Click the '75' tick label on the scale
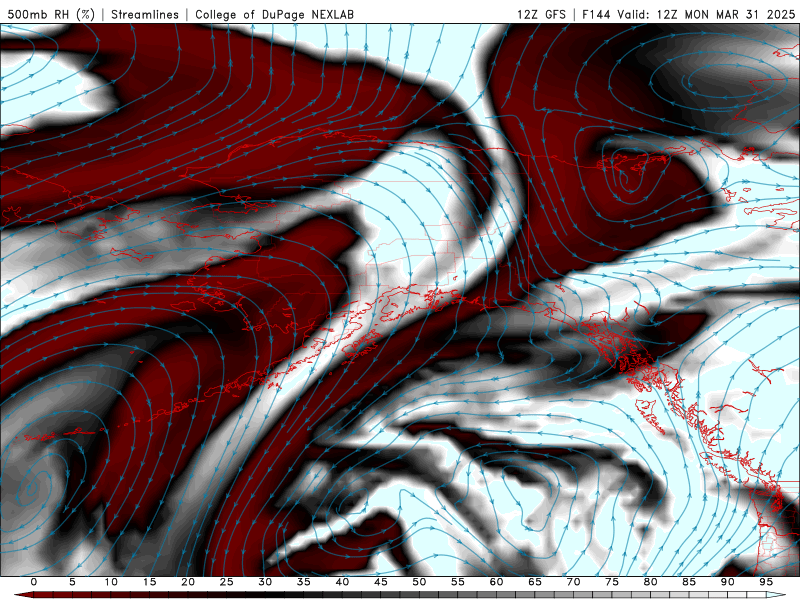Viewport: 800px width, 600px height. point(612,582)
